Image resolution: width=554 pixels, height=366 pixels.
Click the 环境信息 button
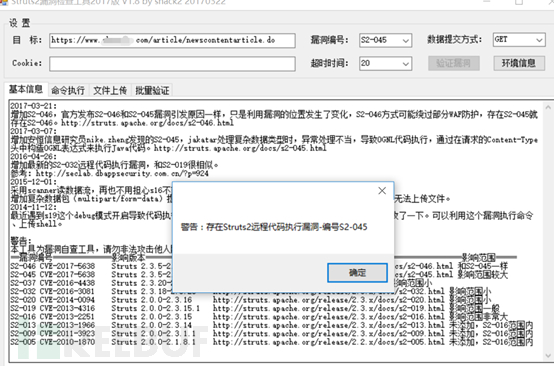coord(519,63)
